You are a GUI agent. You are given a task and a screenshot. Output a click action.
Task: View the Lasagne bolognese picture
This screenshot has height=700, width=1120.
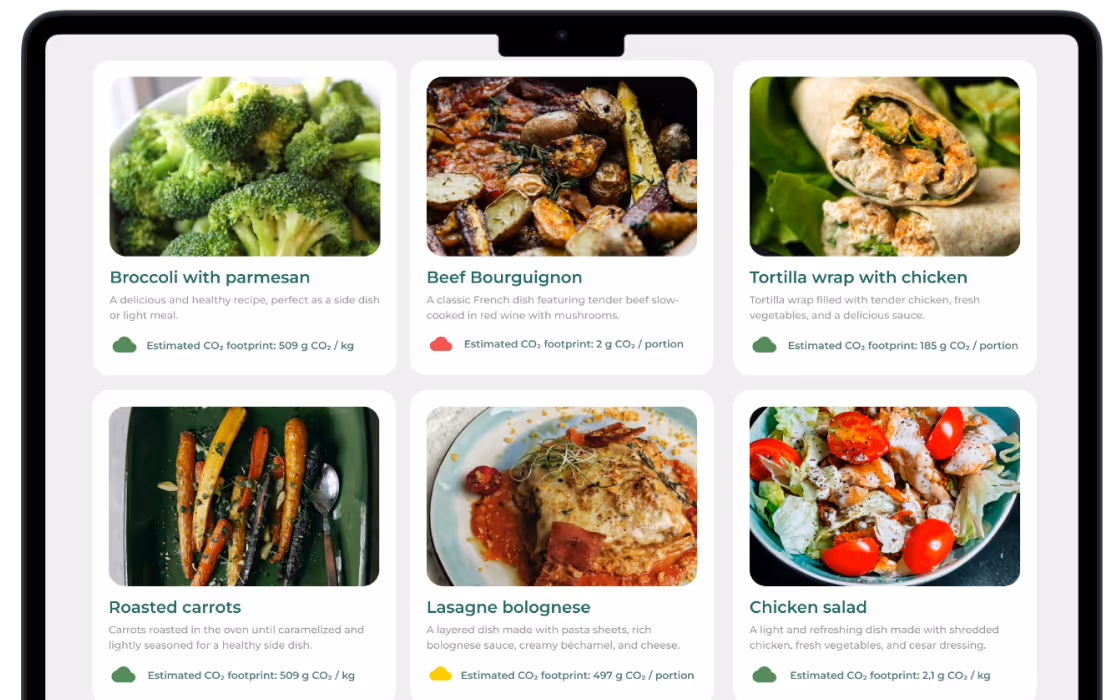pyautogui.click(x=561, y=496)
